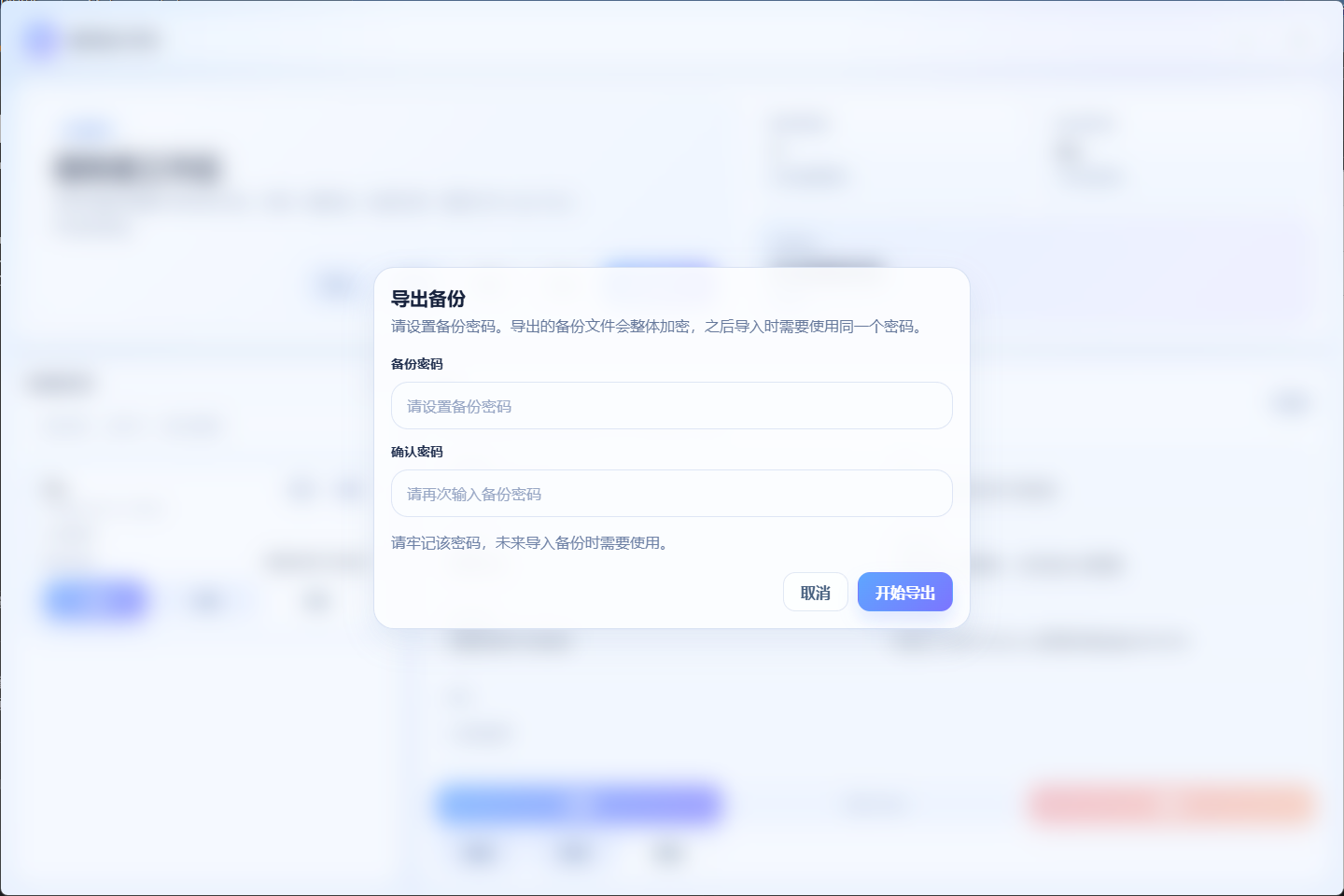Select the second filter chip in the left panel
This screenshot has height=896, width=1344.
(126, 427)
